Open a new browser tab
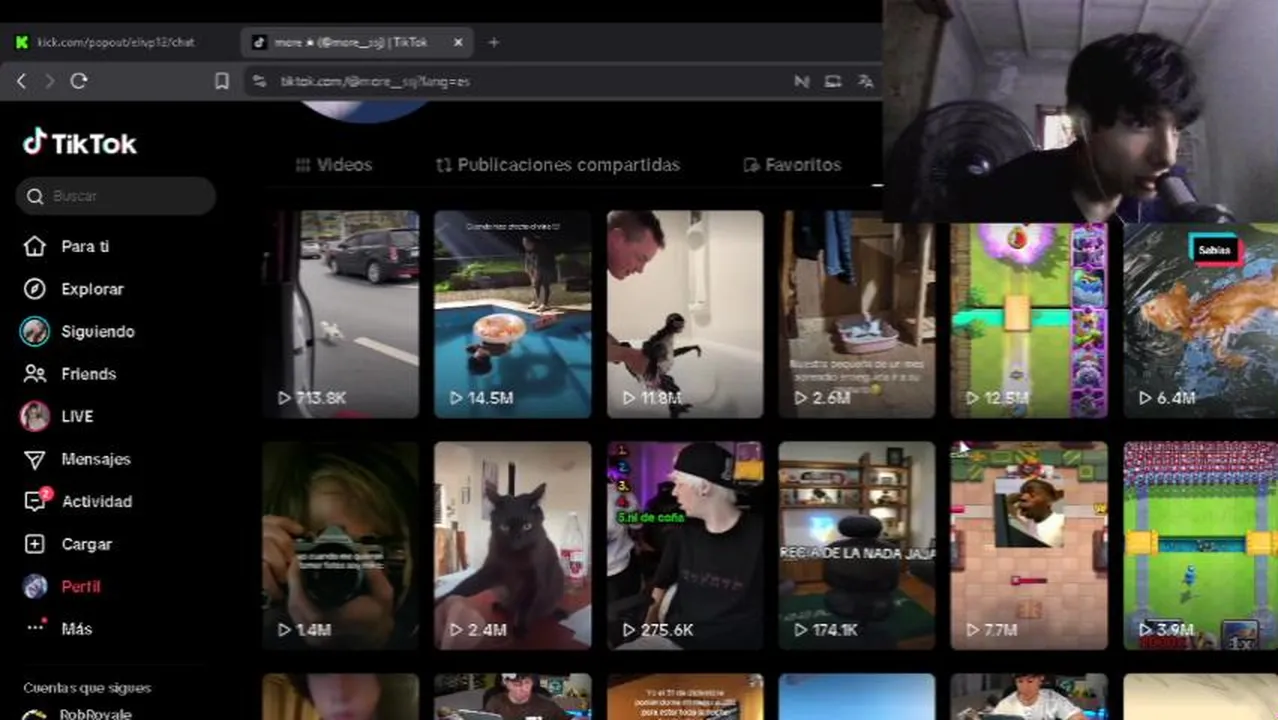 tap(493, 42)
